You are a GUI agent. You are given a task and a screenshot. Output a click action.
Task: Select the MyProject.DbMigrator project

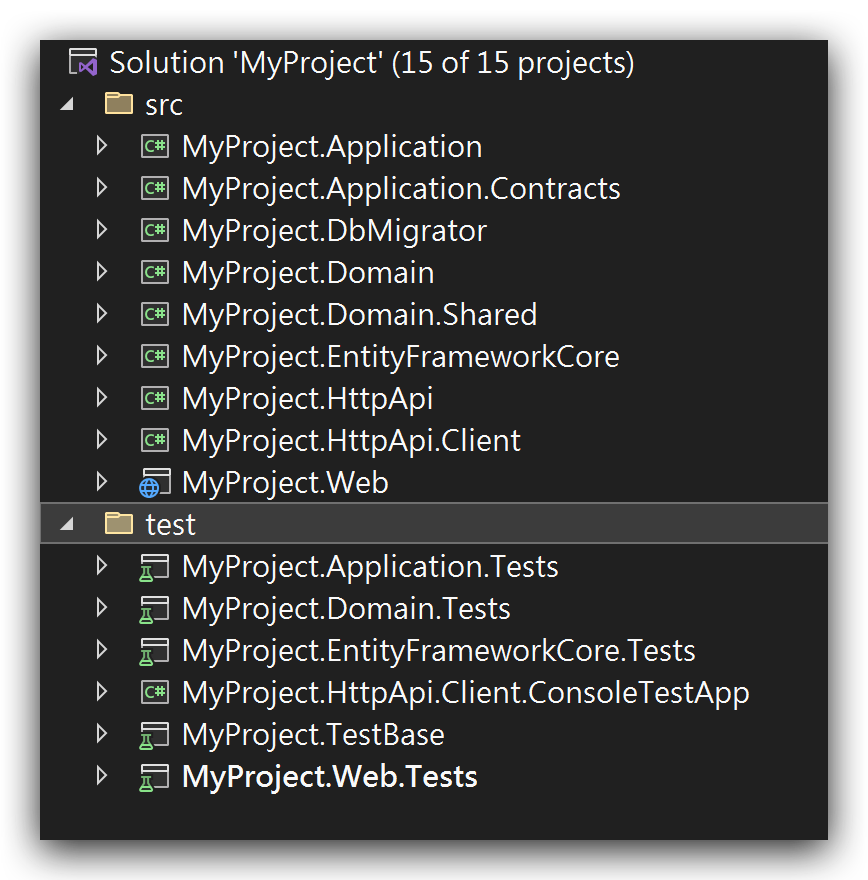[x=334, y=230]
